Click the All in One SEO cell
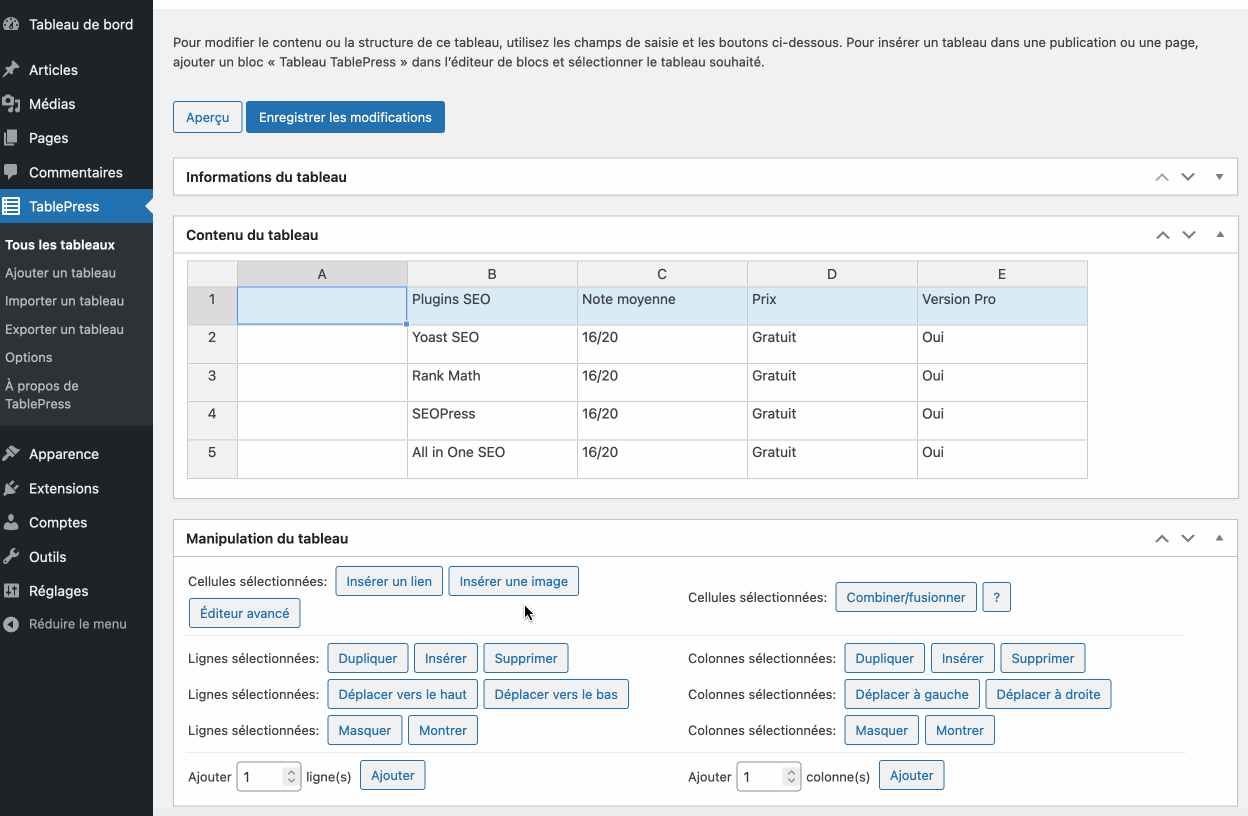This screenshot has height=816, width=1248. point(492,459)
